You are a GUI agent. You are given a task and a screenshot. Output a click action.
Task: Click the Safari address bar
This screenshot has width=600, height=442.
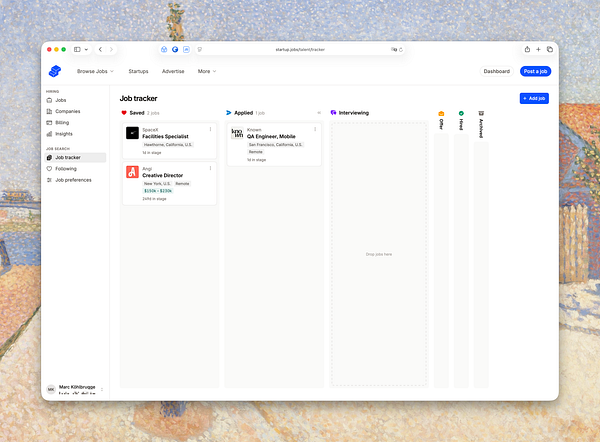(x=300, y=49)
